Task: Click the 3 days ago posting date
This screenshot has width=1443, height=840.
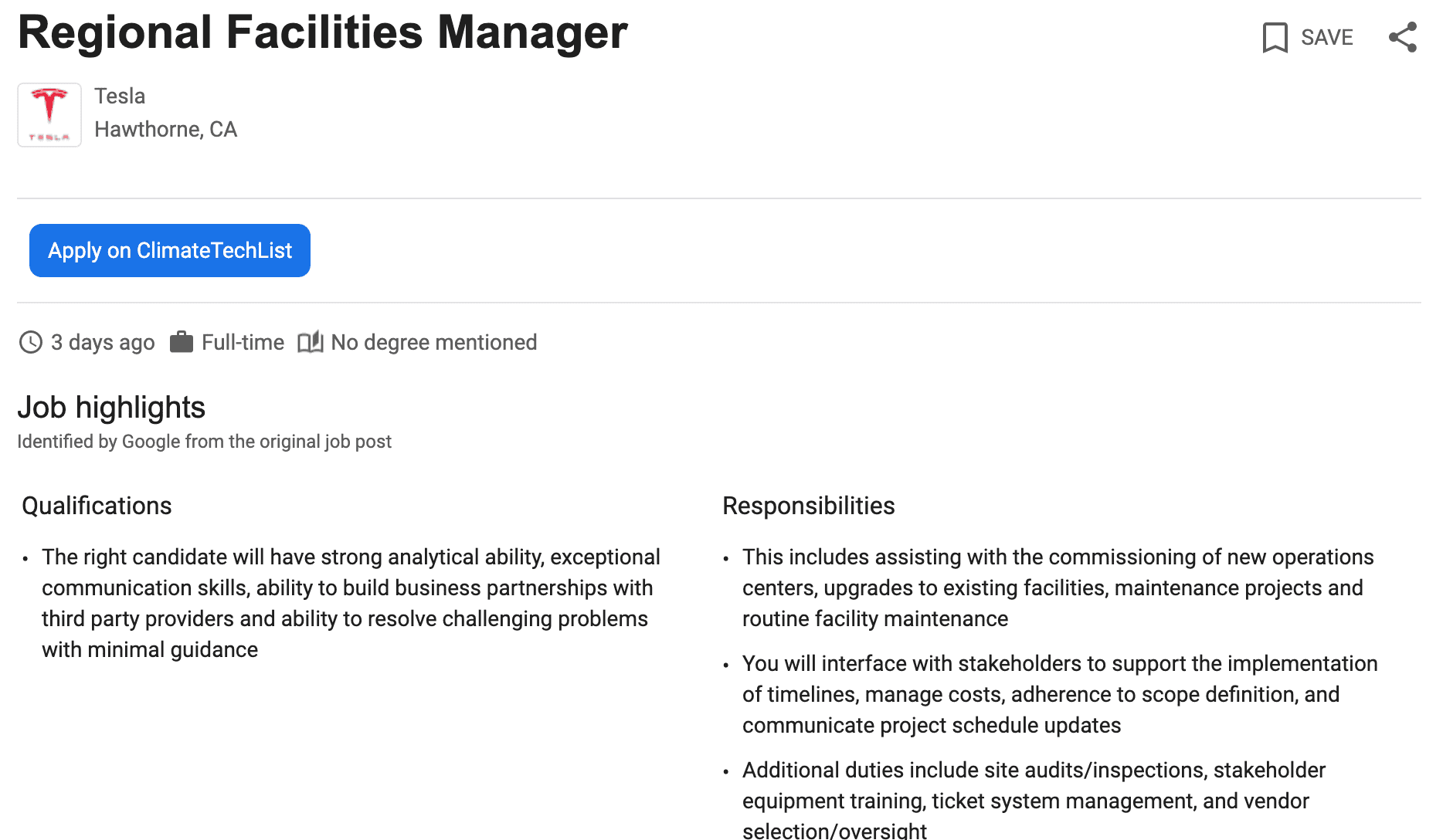Action: coord(103,342)
